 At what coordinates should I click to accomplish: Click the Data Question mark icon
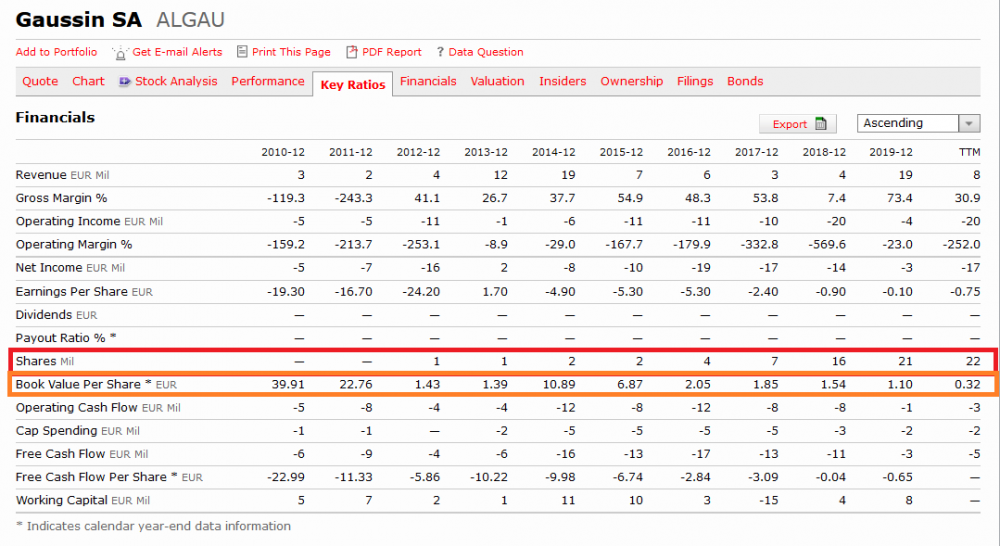coord(440,52)
